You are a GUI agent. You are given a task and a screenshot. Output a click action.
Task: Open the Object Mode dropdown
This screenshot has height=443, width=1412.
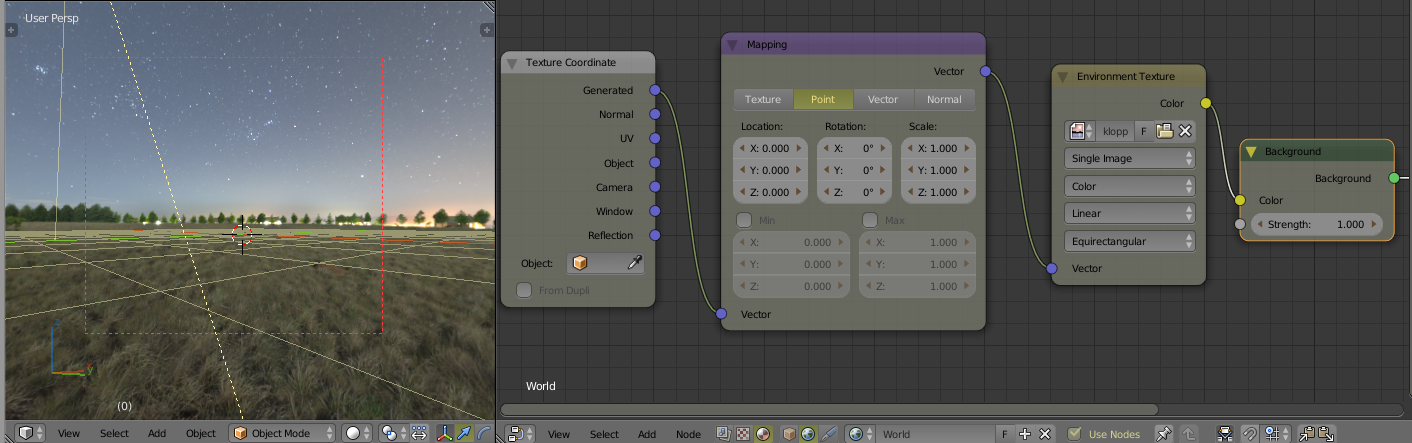283,434
